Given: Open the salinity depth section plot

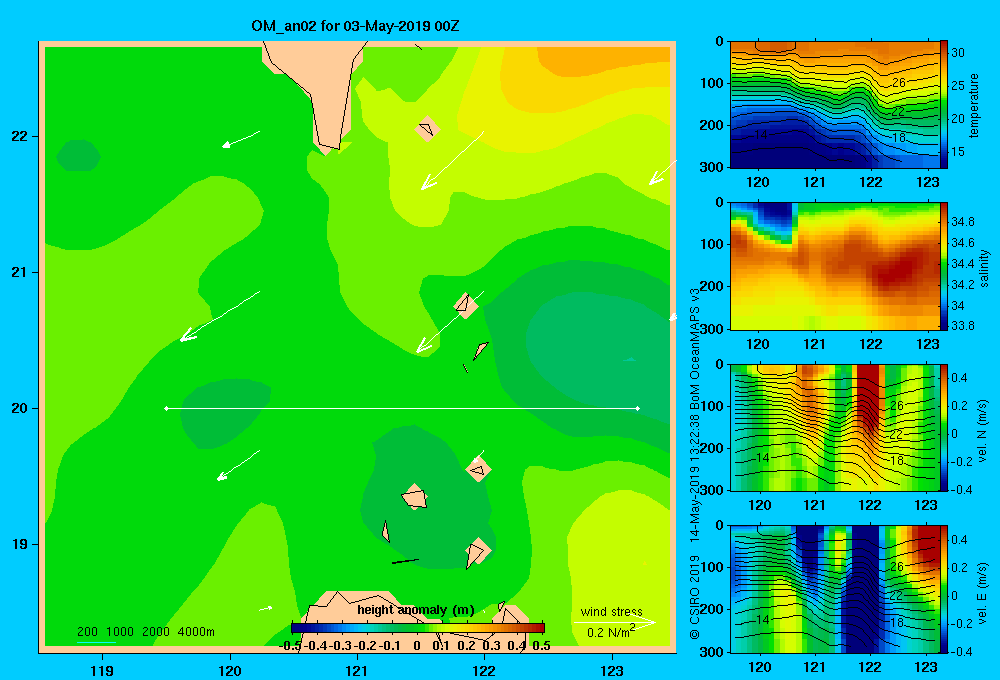Looking at the screenshot, I should 835,267.
